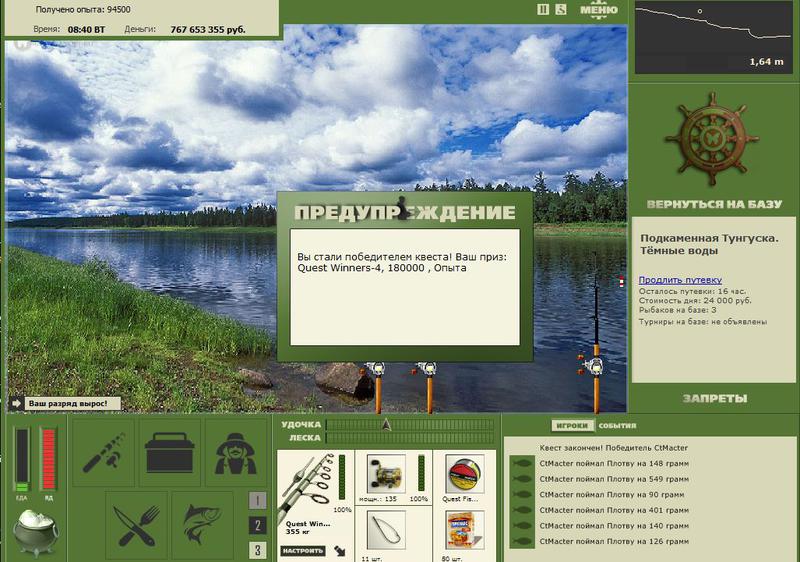Screen dimensions: 800x562
Task: Open the knife and fork food menu
Action: pos(137,526)
